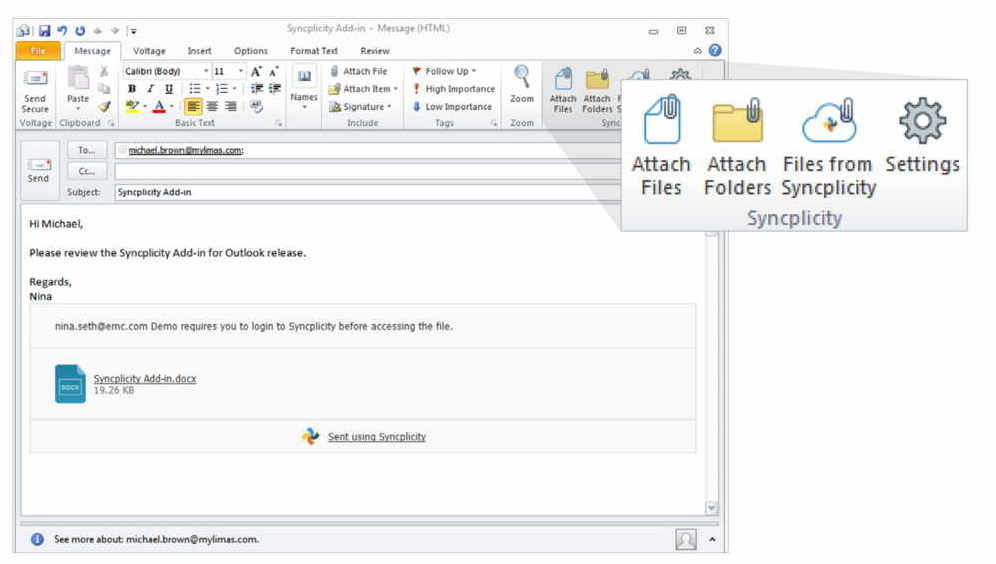Align text right
Image resolution: width=996 pixels, height=564 pixels.
231,106
